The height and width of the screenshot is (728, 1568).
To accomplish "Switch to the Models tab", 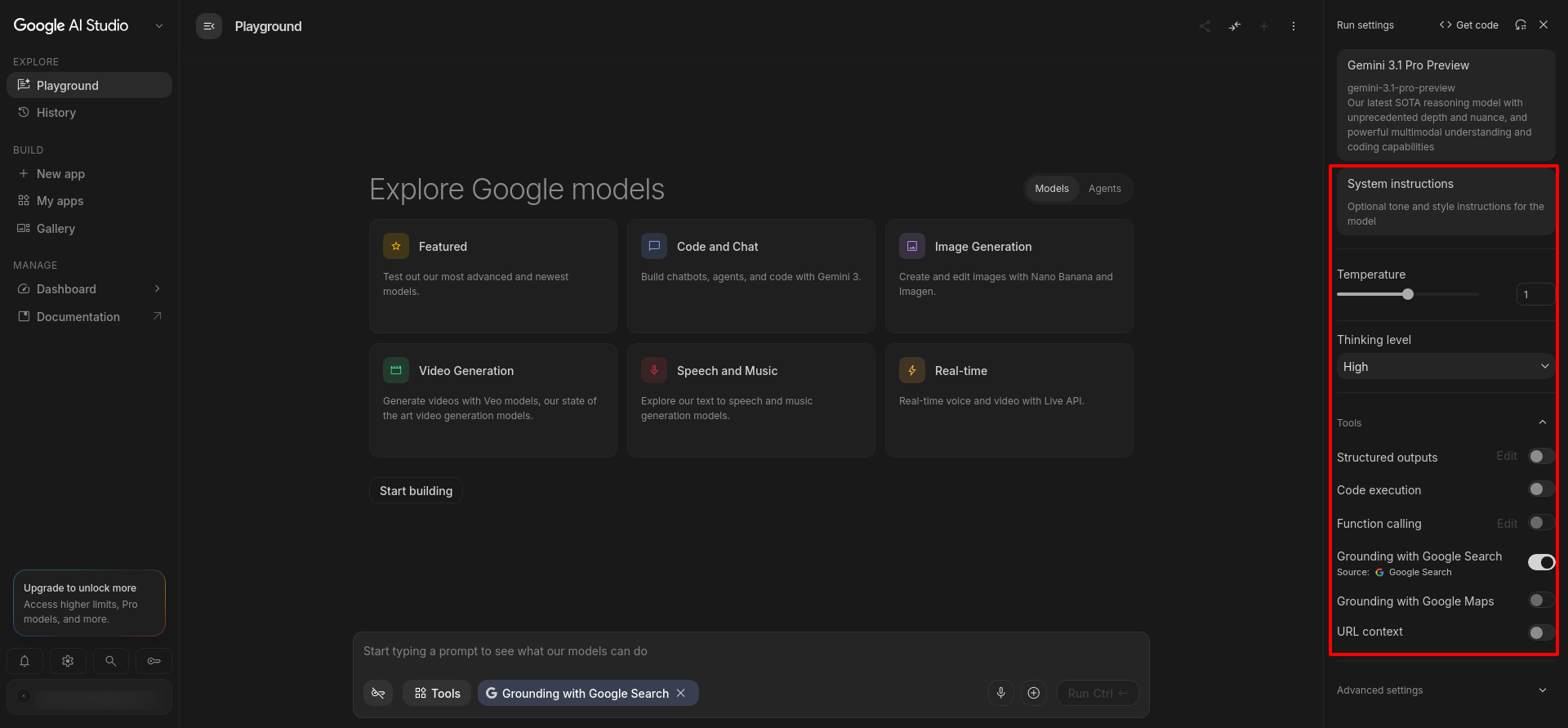I will 1052,189.
